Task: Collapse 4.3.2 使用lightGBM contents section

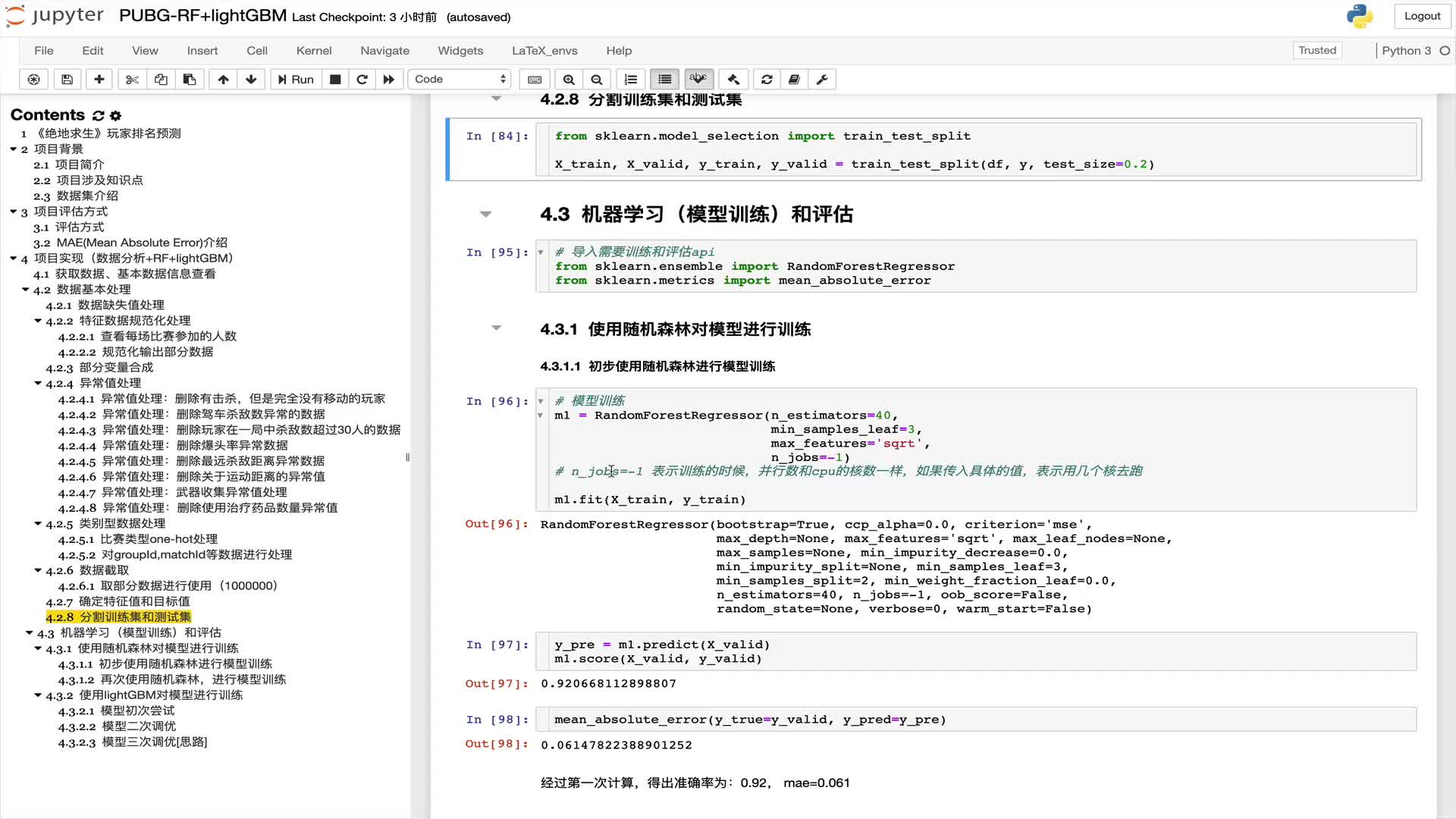Action: [38, 695]
